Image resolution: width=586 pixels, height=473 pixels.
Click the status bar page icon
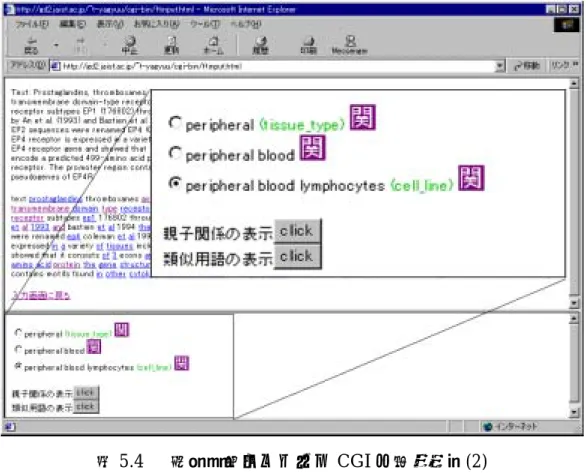pos(10,426)
